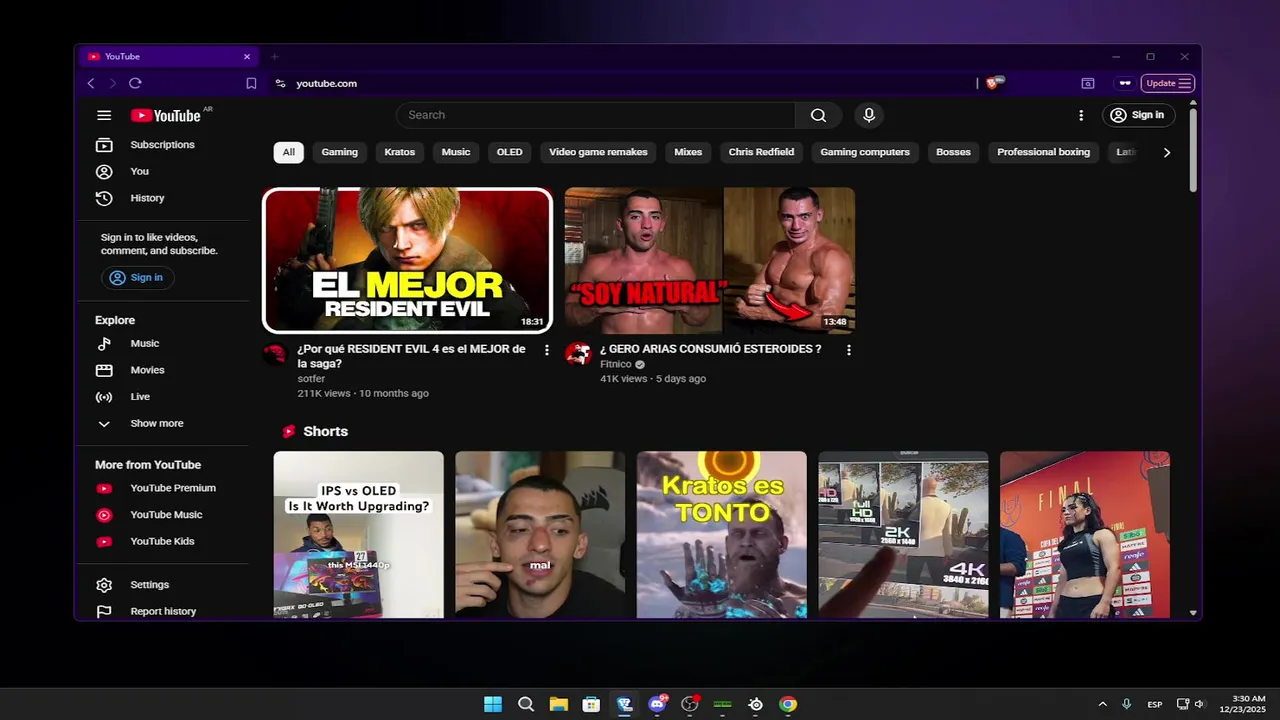Open Brave Update main menu button
Image resolution: width=1280 pixels, height=720 pixels.
(x=1168, y=83)
